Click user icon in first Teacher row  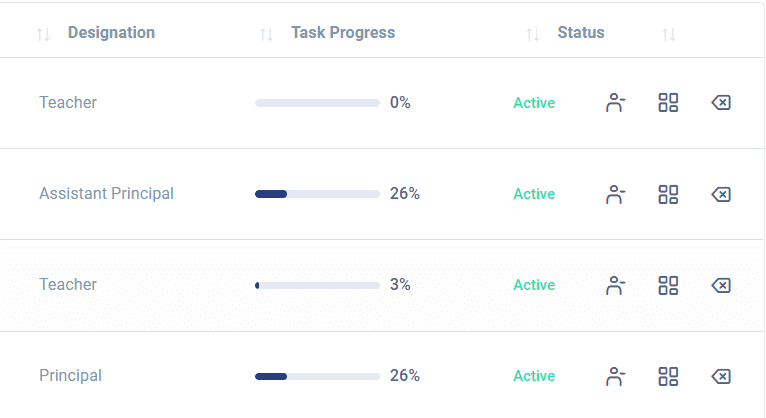point(615,103)
